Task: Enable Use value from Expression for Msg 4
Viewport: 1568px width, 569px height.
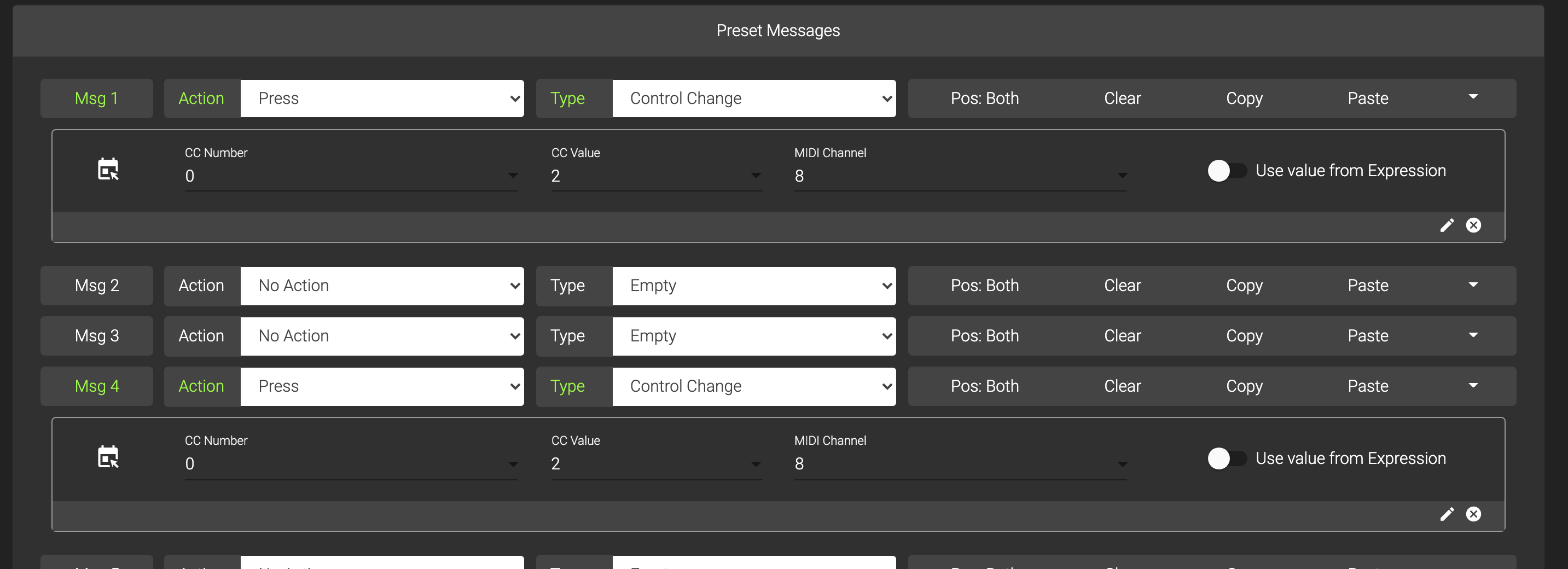Action: tap(1226, 458)
